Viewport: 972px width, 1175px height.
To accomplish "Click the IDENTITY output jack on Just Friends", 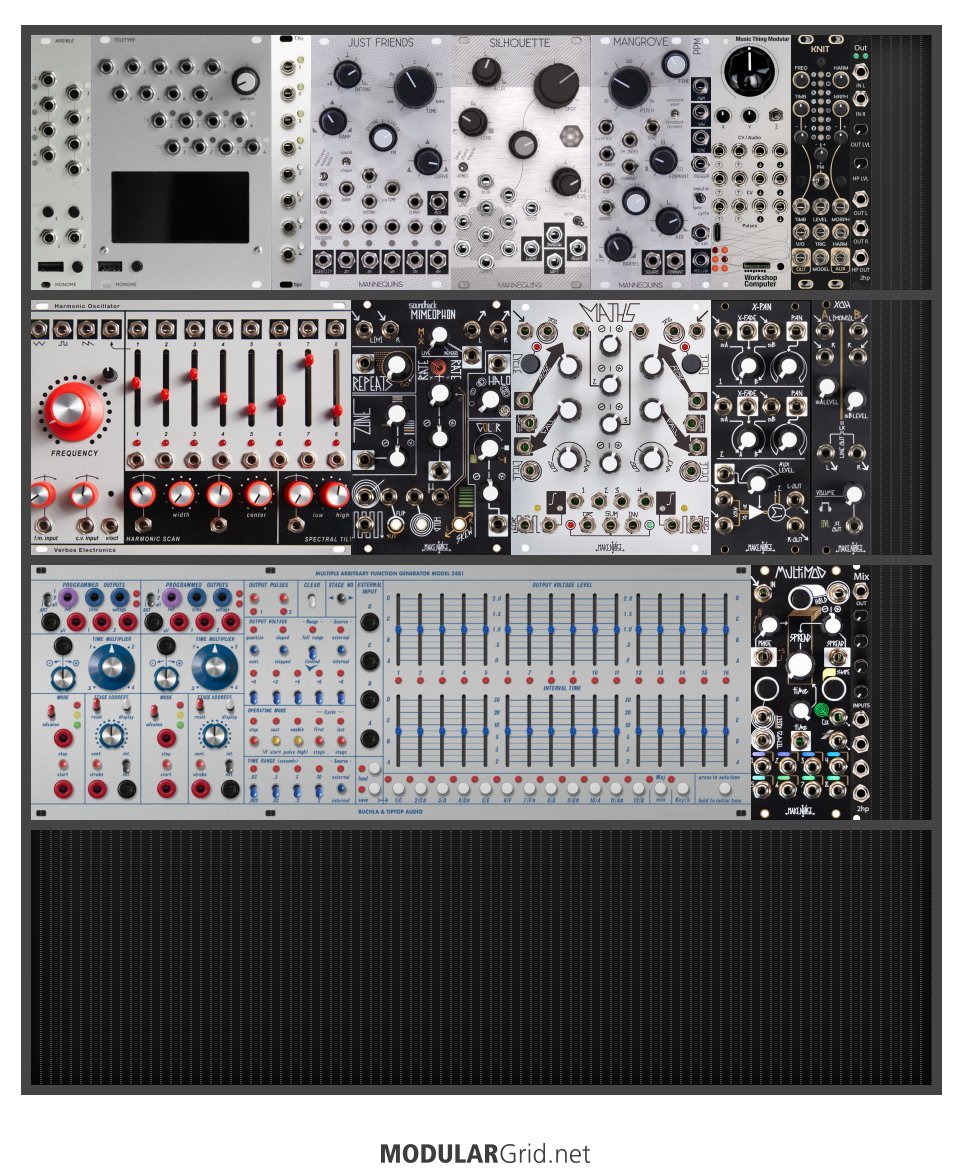I will [324, 260].
